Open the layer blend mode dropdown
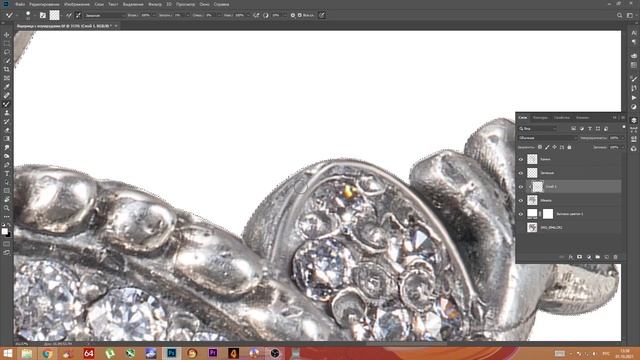The image size is (640, 360). (547, 138)
